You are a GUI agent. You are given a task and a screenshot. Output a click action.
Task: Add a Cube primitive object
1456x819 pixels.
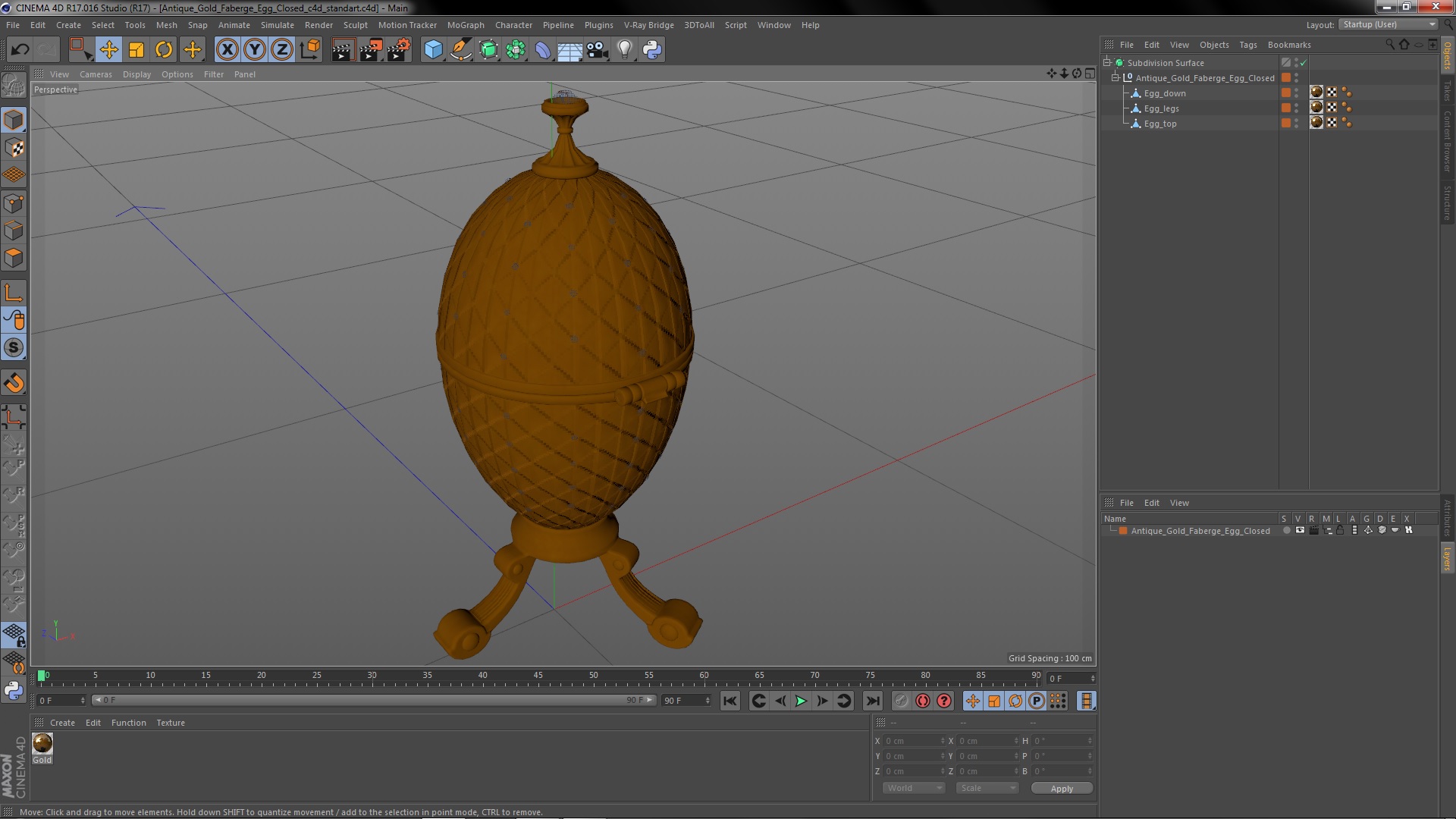click(x=433, y=50)
